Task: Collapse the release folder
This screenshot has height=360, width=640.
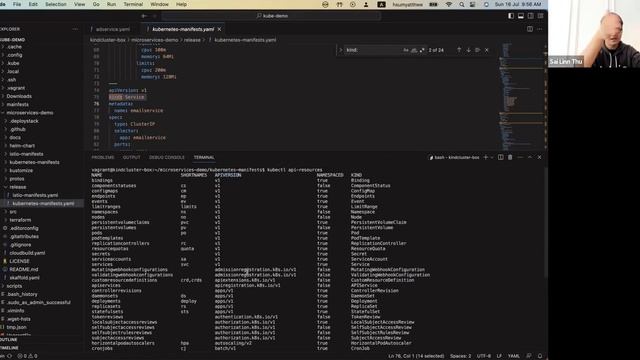Action: pyautogui.click(x=18, y=187)
